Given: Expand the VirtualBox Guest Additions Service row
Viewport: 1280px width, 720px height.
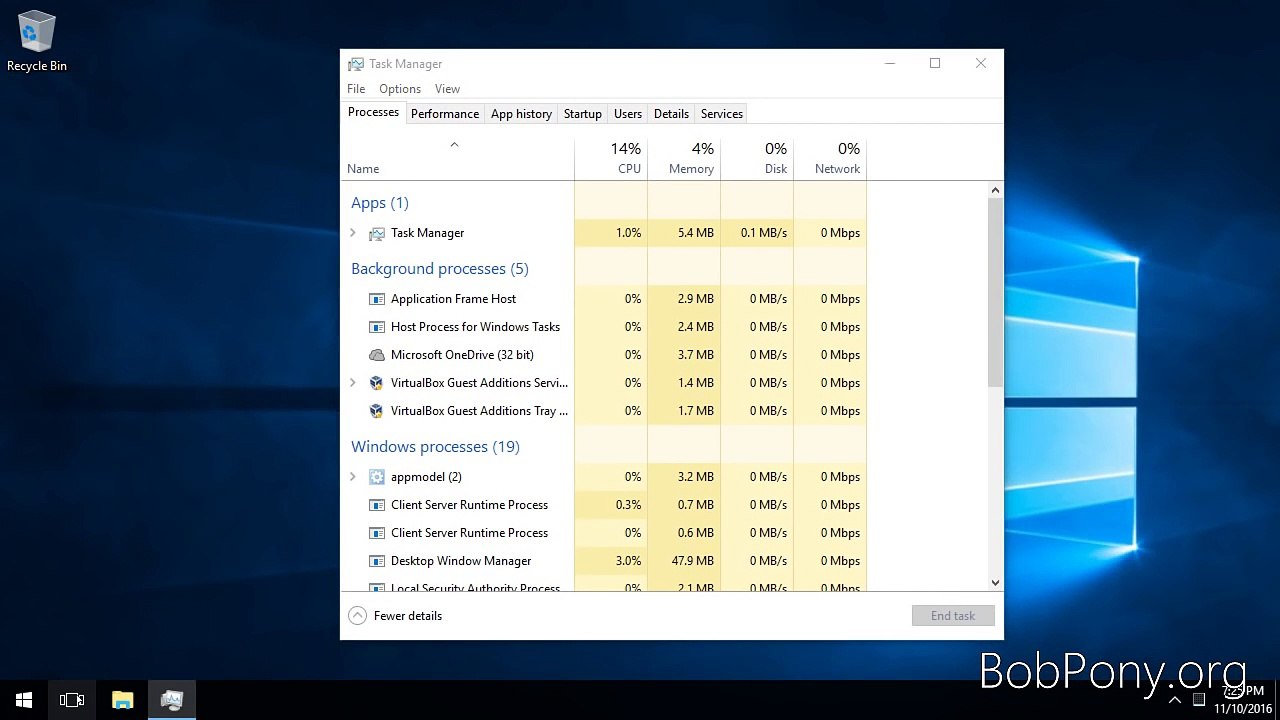Looking at the screenshot, I should pos(353,383).
